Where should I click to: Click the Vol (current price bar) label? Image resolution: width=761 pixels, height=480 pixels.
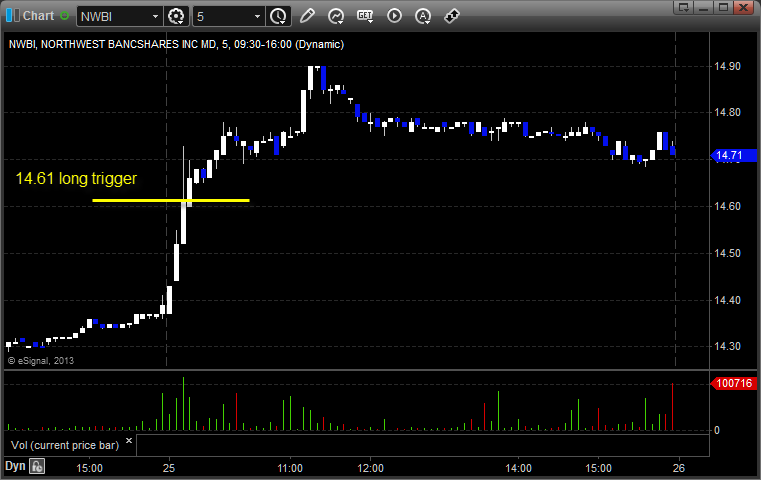65,445
